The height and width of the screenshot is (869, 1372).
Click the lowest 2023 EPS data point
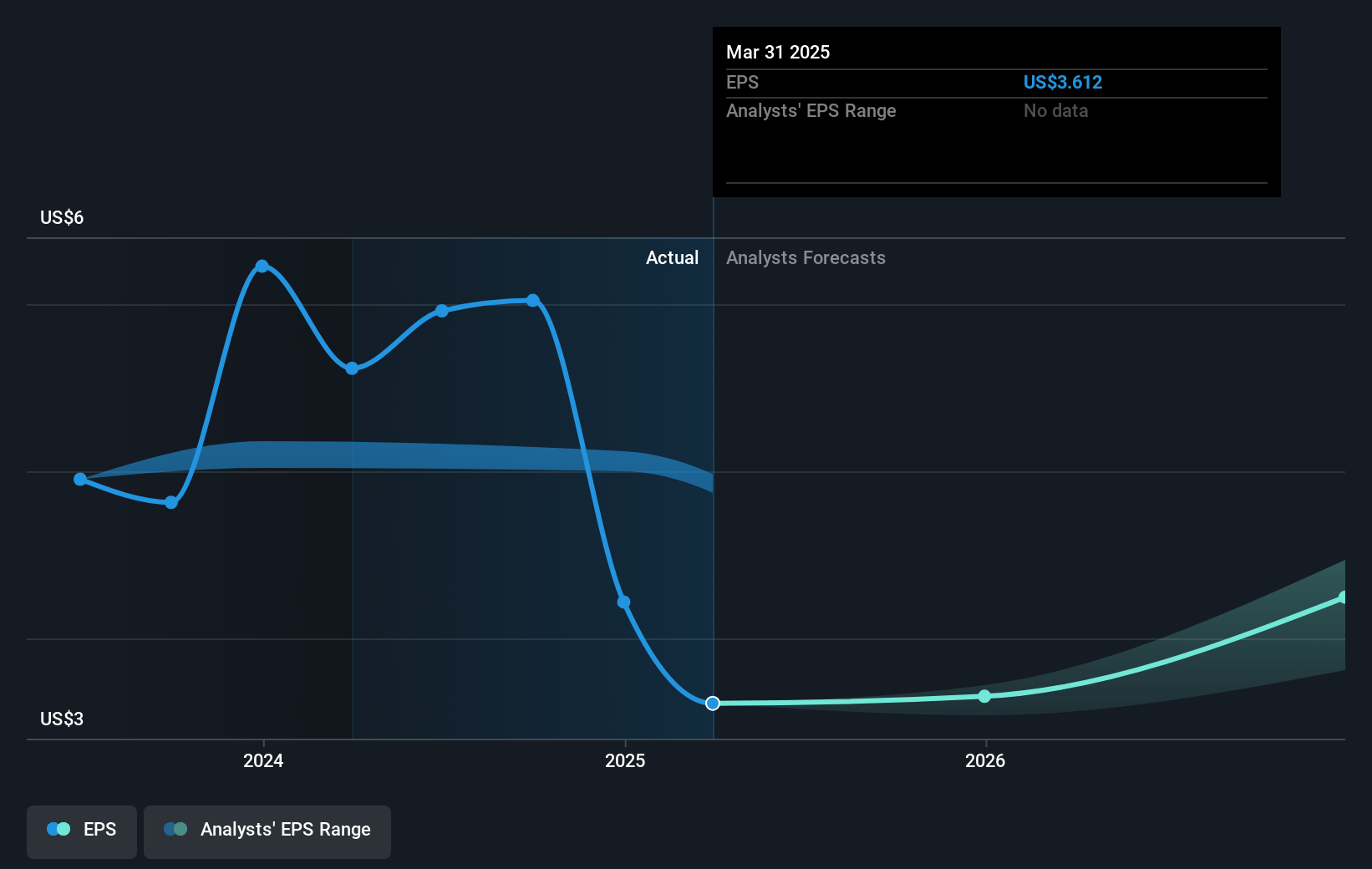click(171, 502)
